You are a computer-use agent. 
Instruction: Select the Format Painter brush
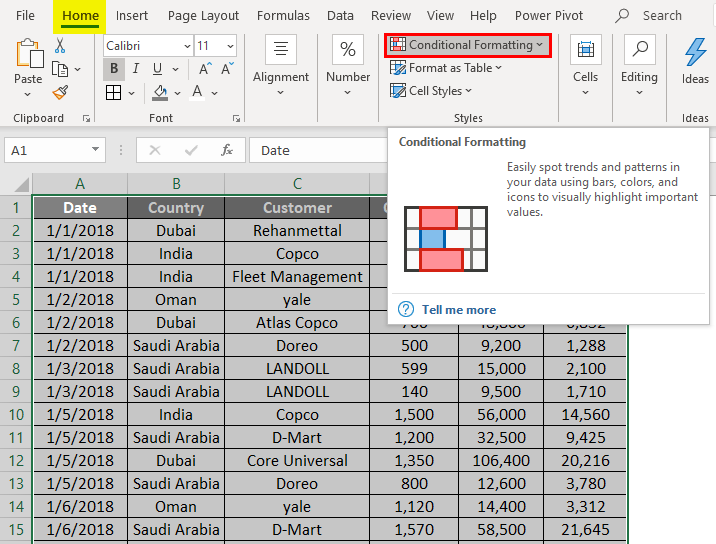point(60,92)
